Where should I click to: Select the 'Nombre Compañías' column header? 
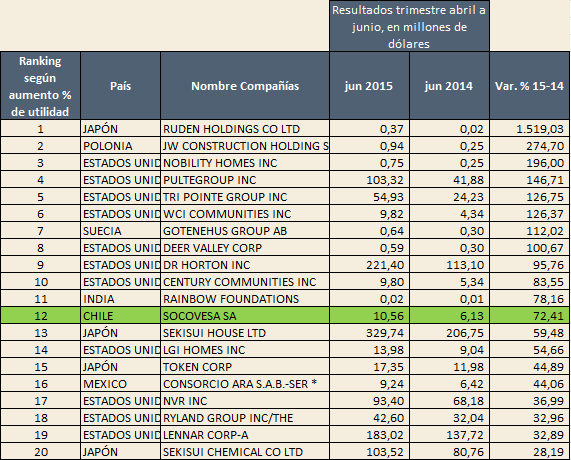(245, 86)
